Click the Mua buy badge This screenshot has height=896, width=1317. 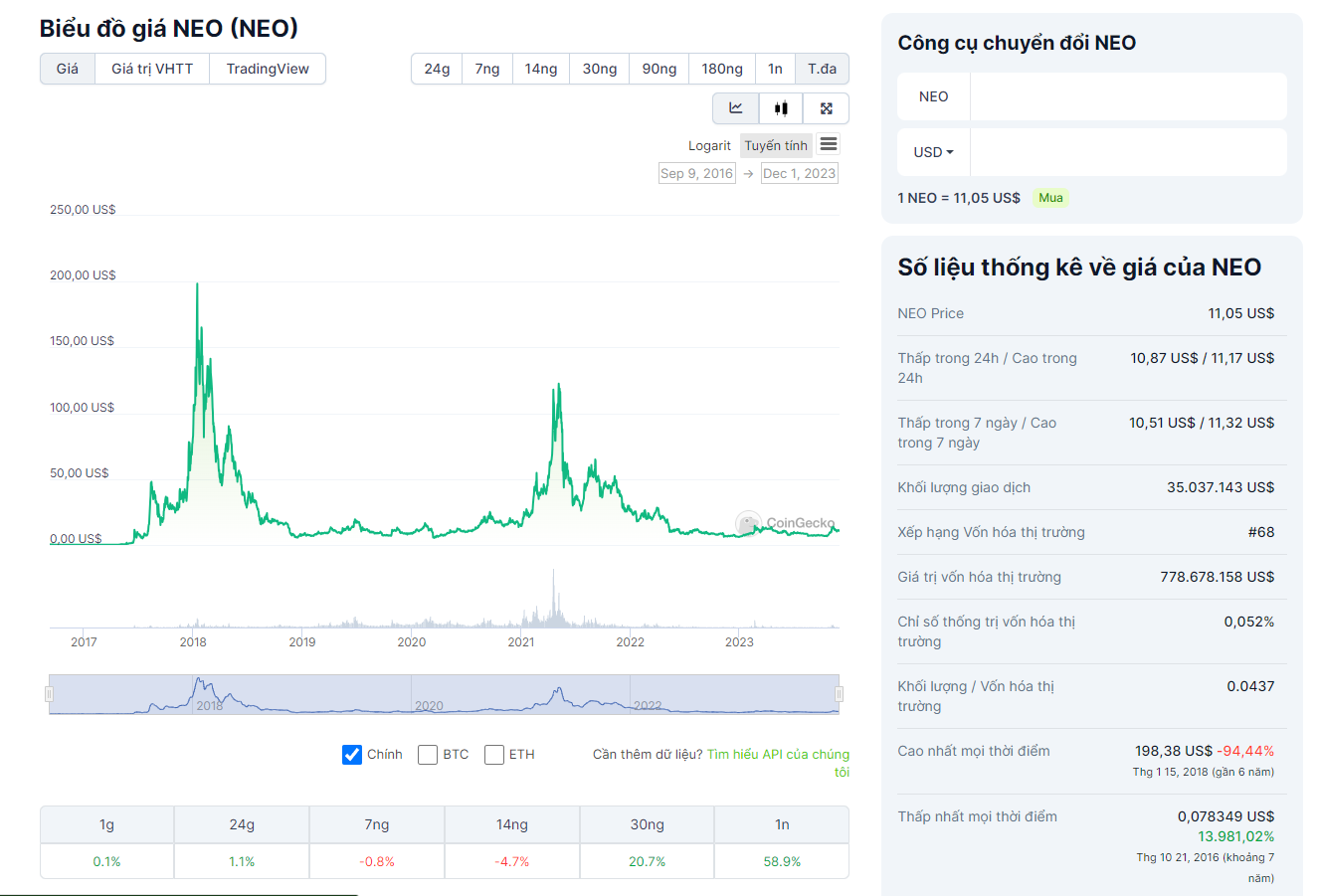pos(1050,198)
